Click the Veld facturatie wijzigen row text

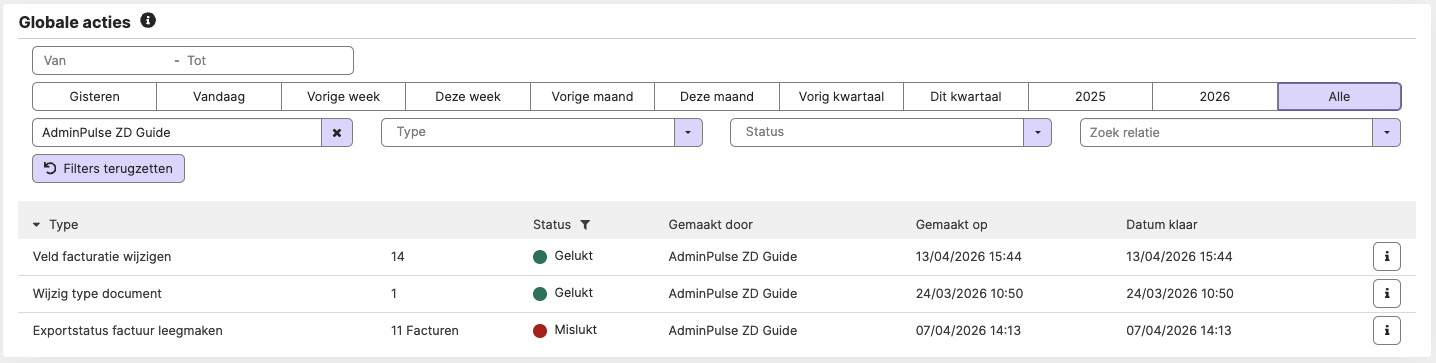(102, 256)
